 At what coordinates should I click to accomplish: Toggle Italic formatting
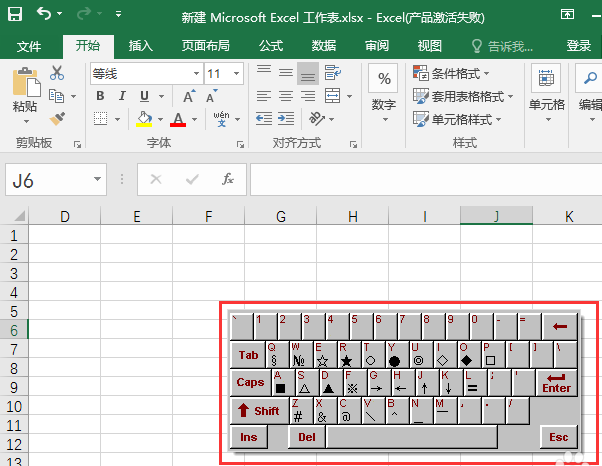(122, 96)
